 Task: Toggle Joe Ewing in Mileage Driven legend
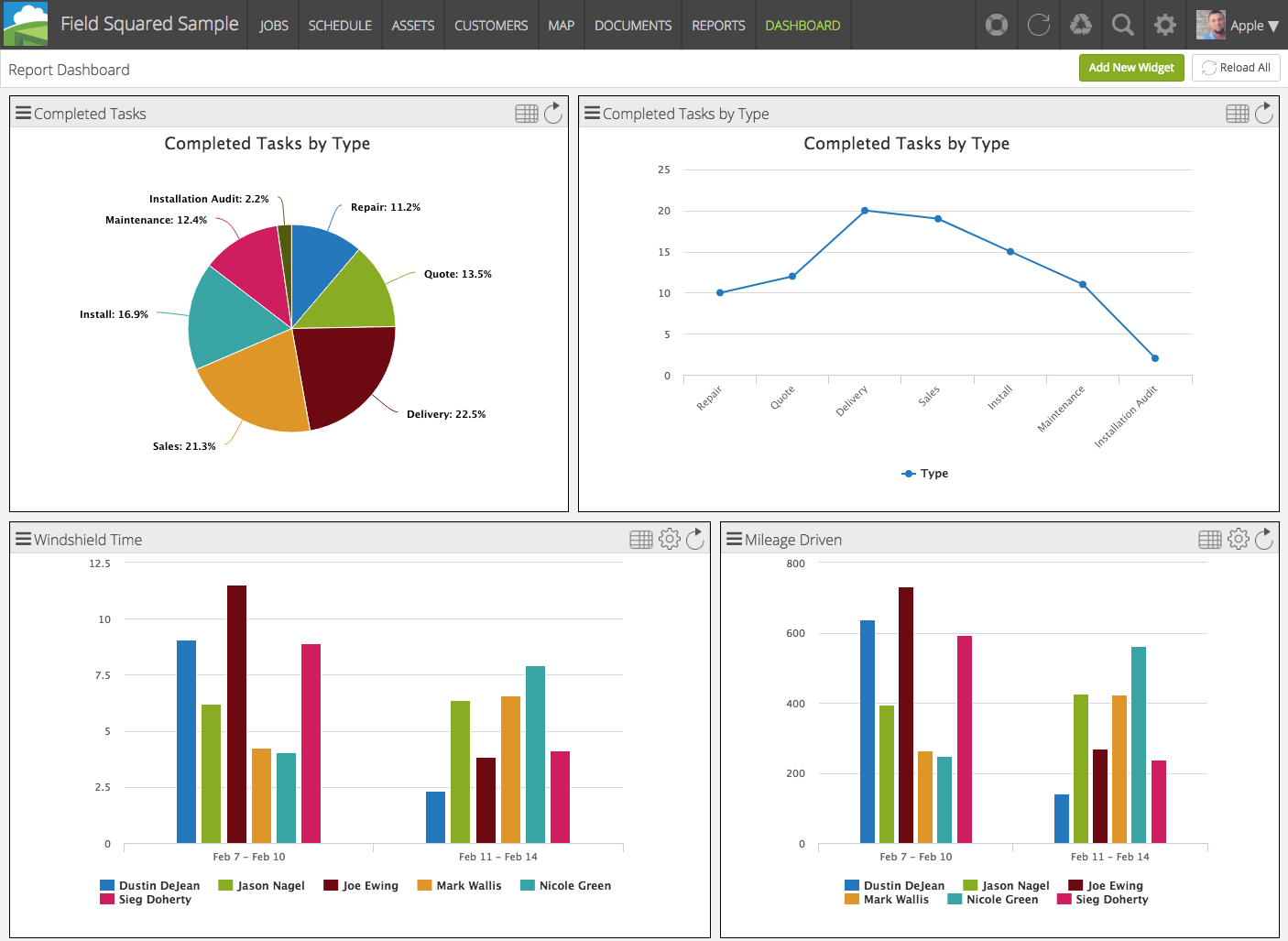point(1106,885)
